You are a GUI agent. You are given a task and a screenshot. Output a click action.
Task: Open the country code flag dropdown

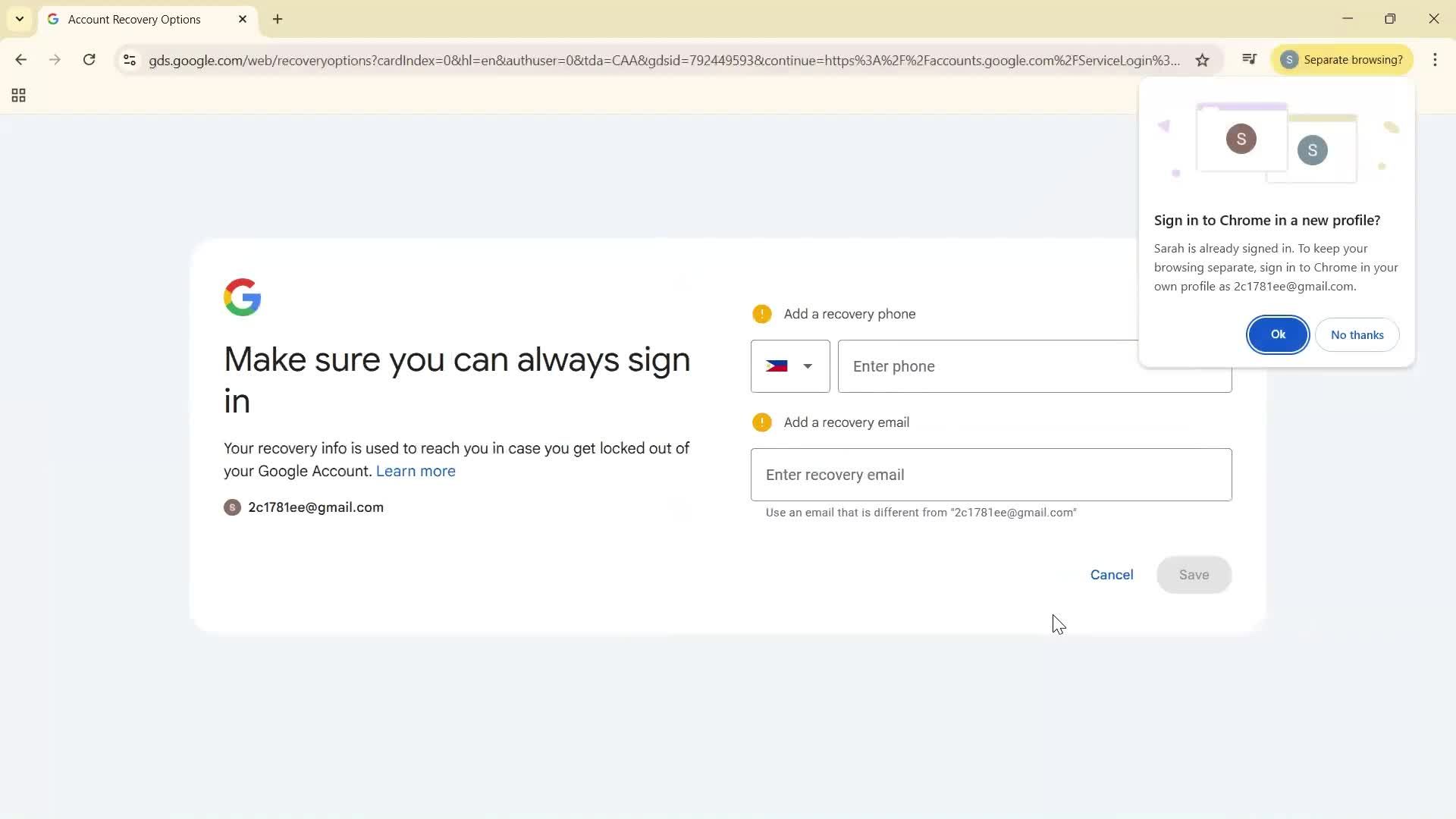pyautogui.click(x=790, y=366)
